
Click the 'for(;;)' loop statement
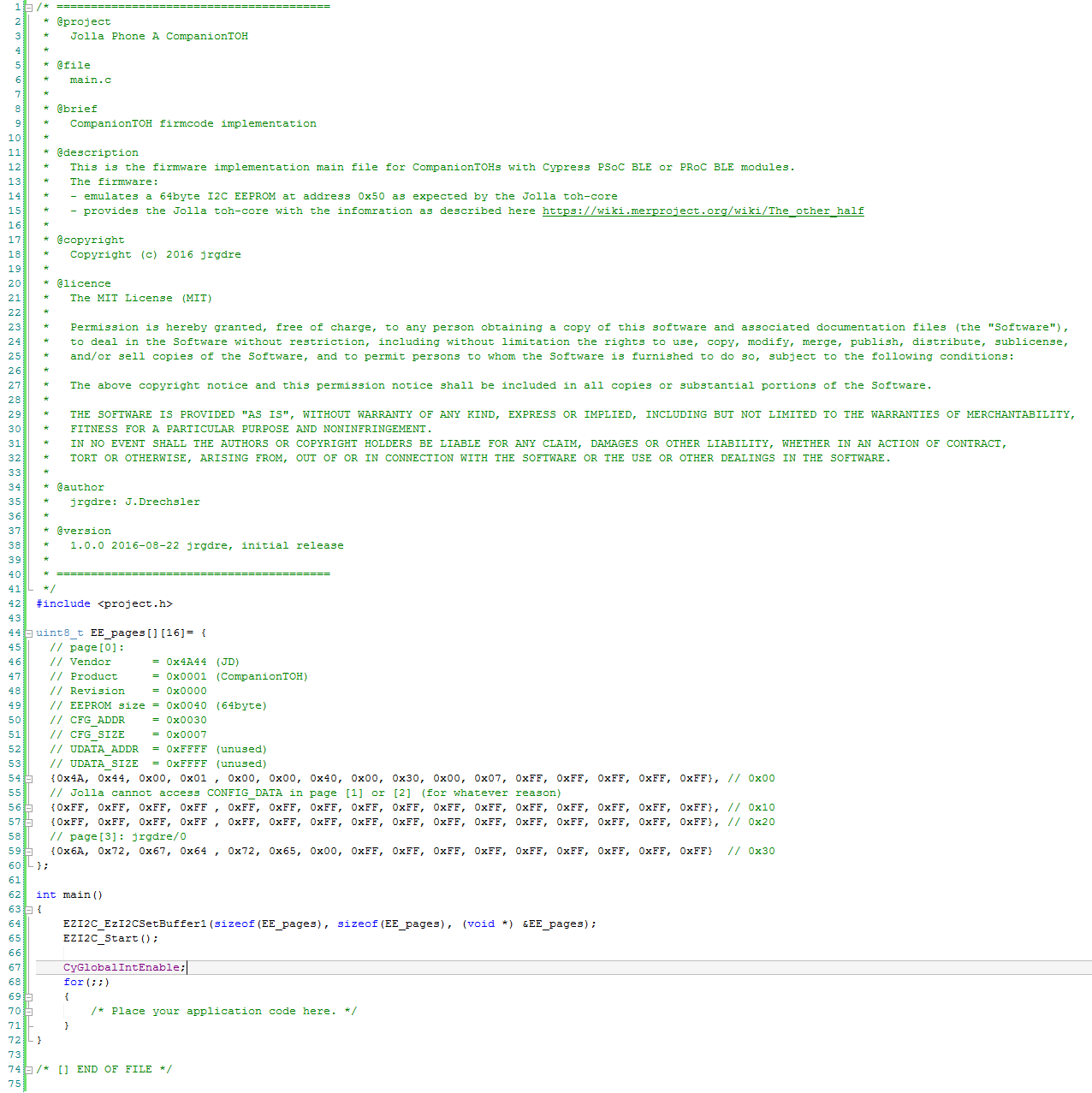pos(86,982)
